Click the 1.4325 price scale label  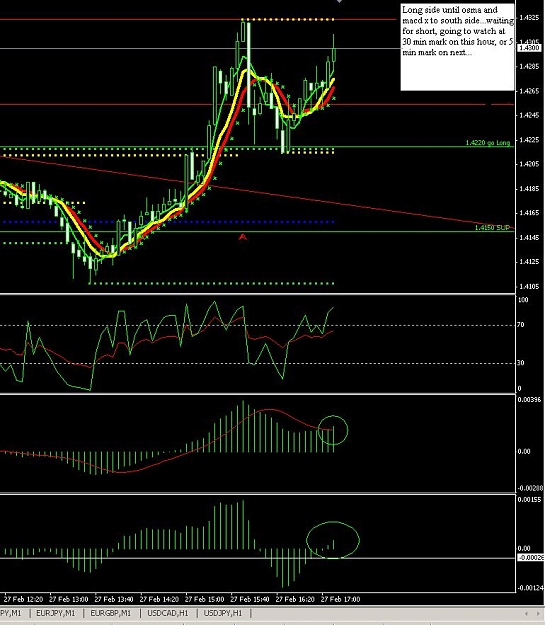[x=530, y=18]
